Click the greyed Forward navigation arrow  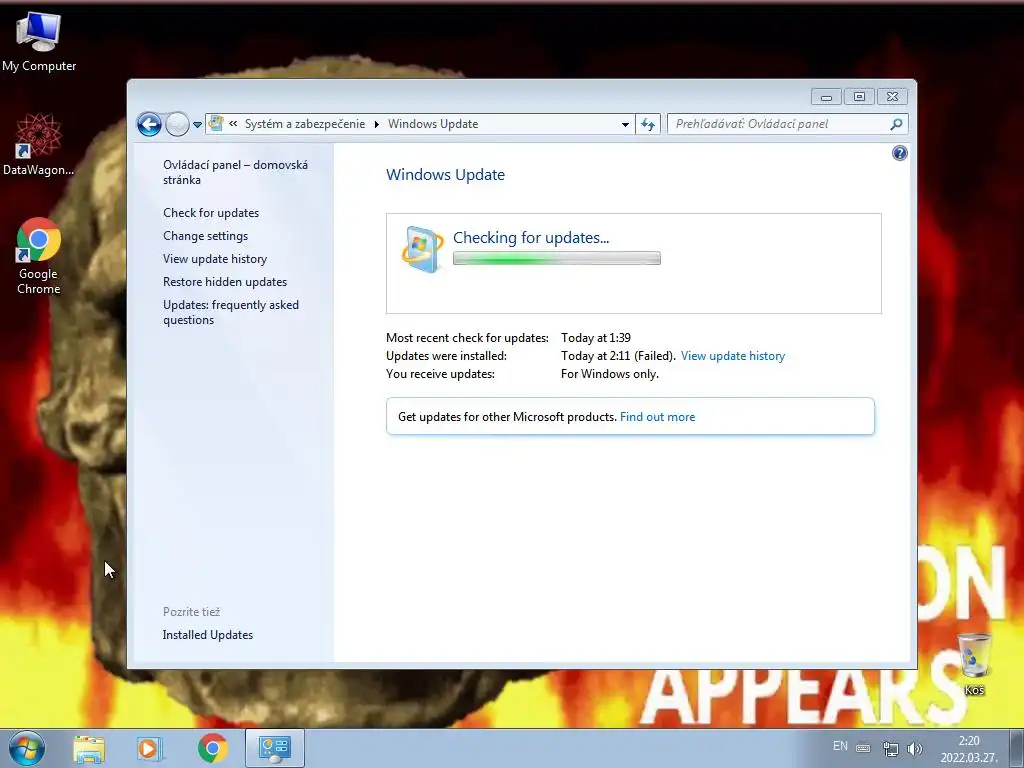(x=177, y=124)
